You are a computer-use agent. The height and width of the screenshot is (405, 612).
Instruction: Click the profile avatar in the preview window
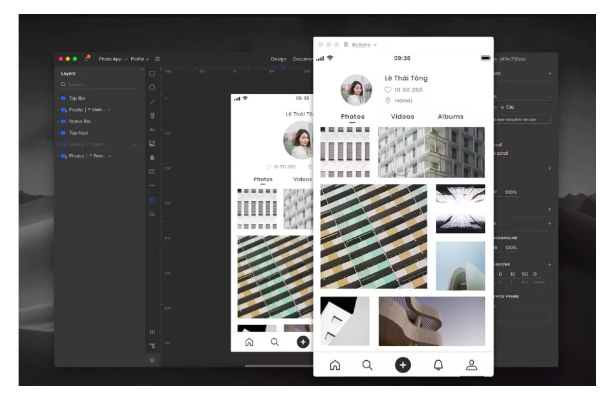coord(356,90)
